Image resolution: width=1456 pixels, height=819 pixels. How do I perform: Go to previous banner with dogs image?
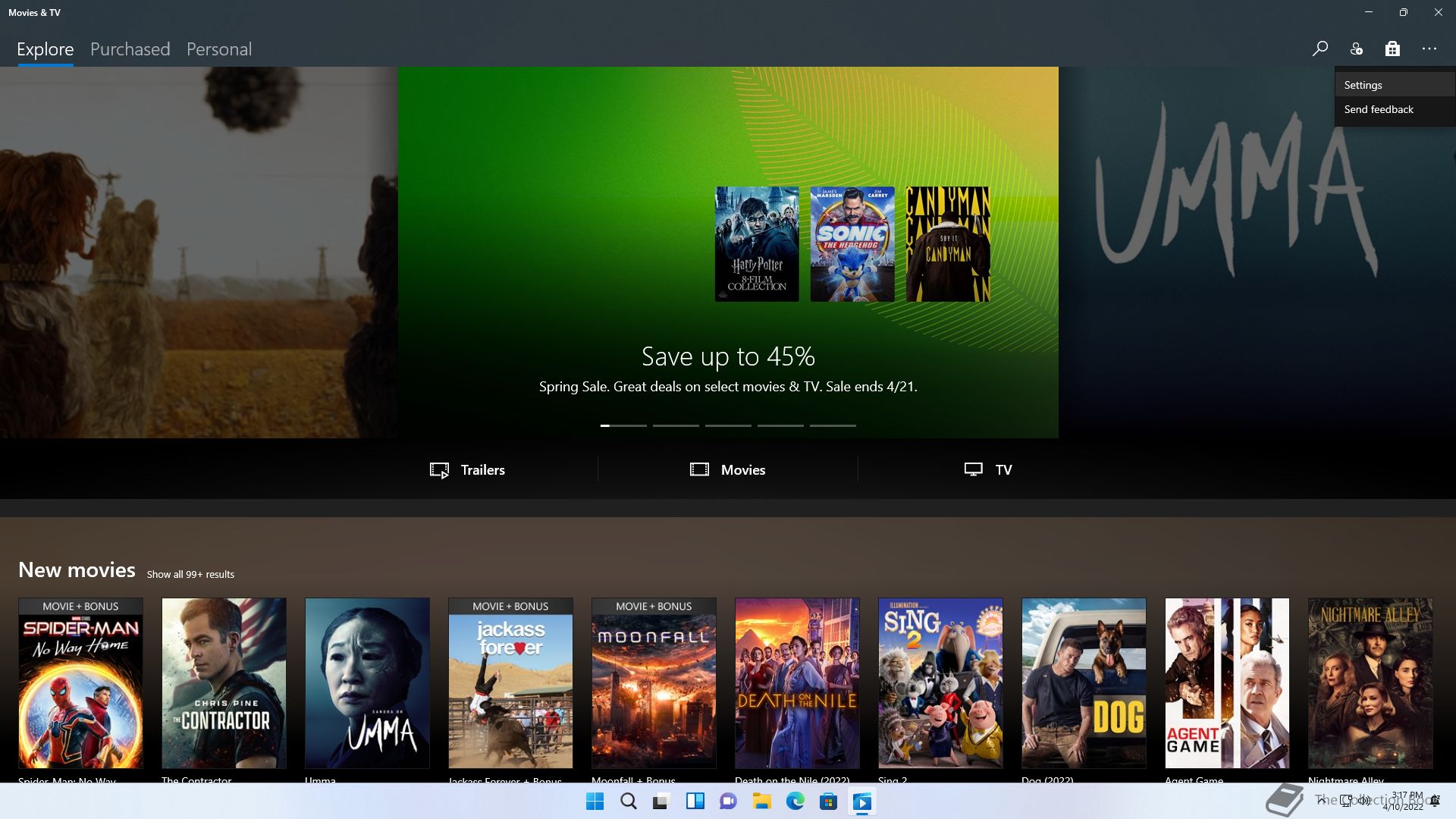click(x=199, y=253)
